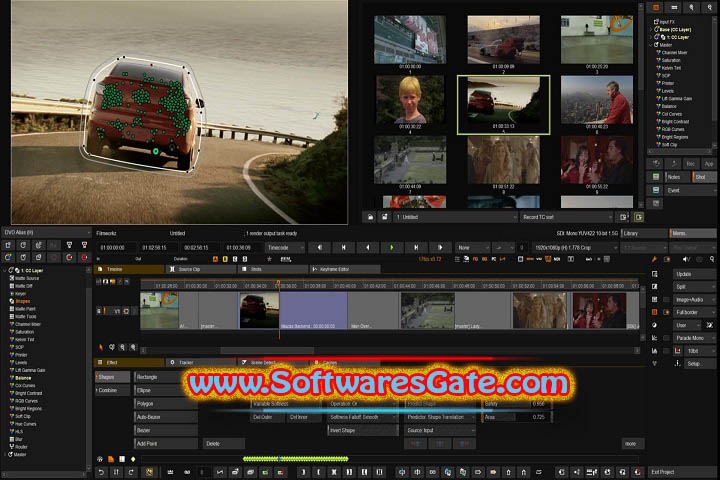
Task: Collapse the 1: CC Layer tree node
Action: pos(5,271)
